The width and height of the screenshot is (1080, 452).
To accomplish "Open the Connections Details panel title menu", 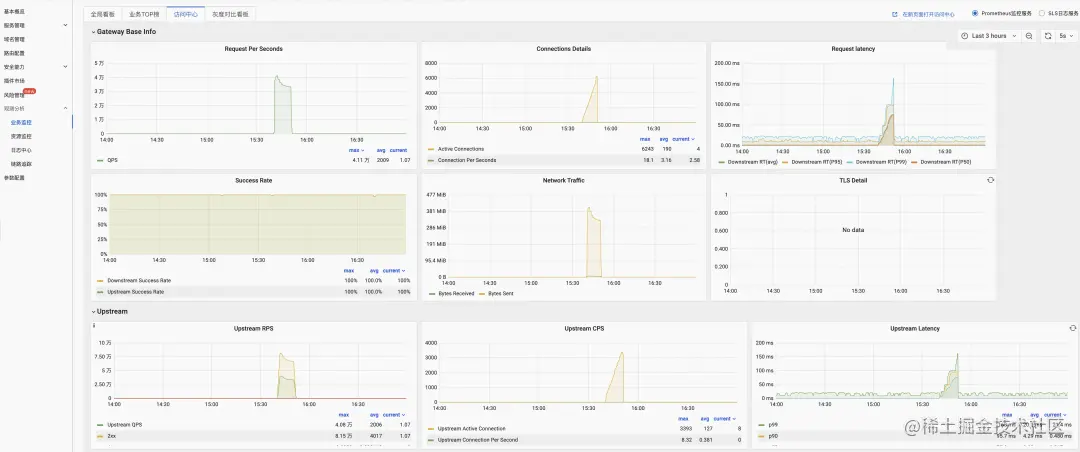I will click(x=563, y=49).
